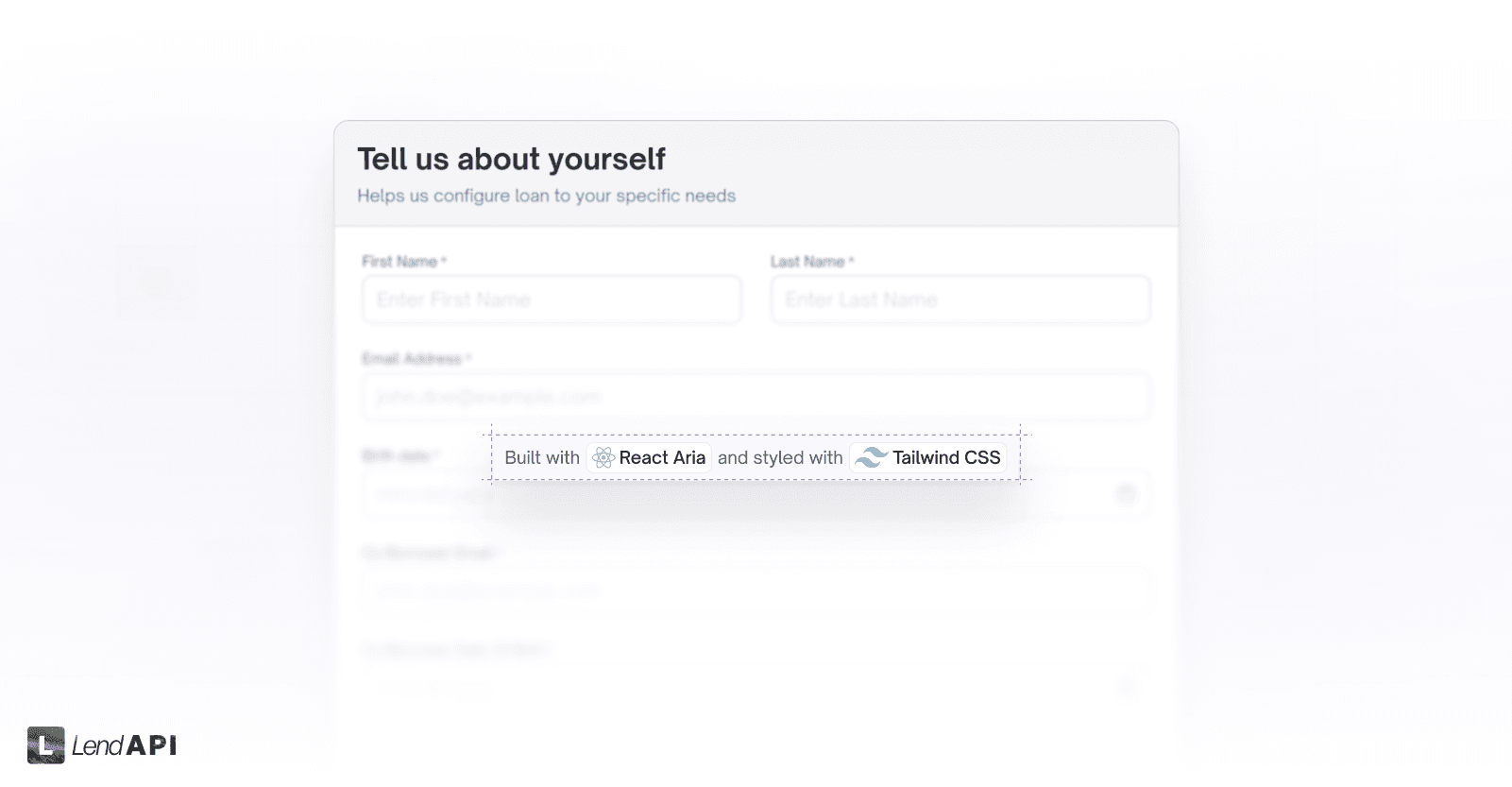Click the Tailwind logo inside the 'styled with' badge

click(870, 457)
